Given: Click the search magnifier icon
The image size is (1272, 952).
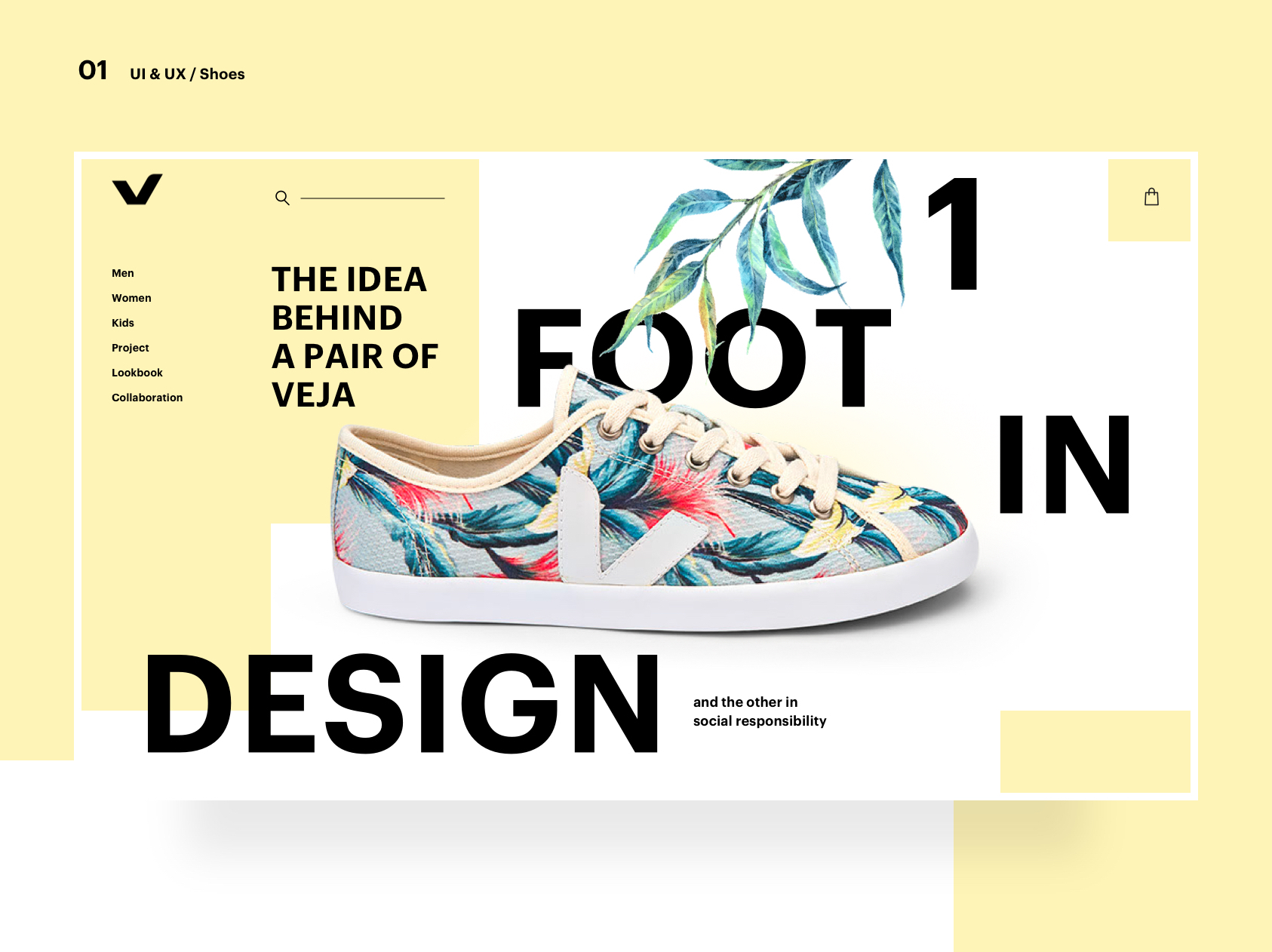Looking at the screenshot, I should (x=282, y=198).
